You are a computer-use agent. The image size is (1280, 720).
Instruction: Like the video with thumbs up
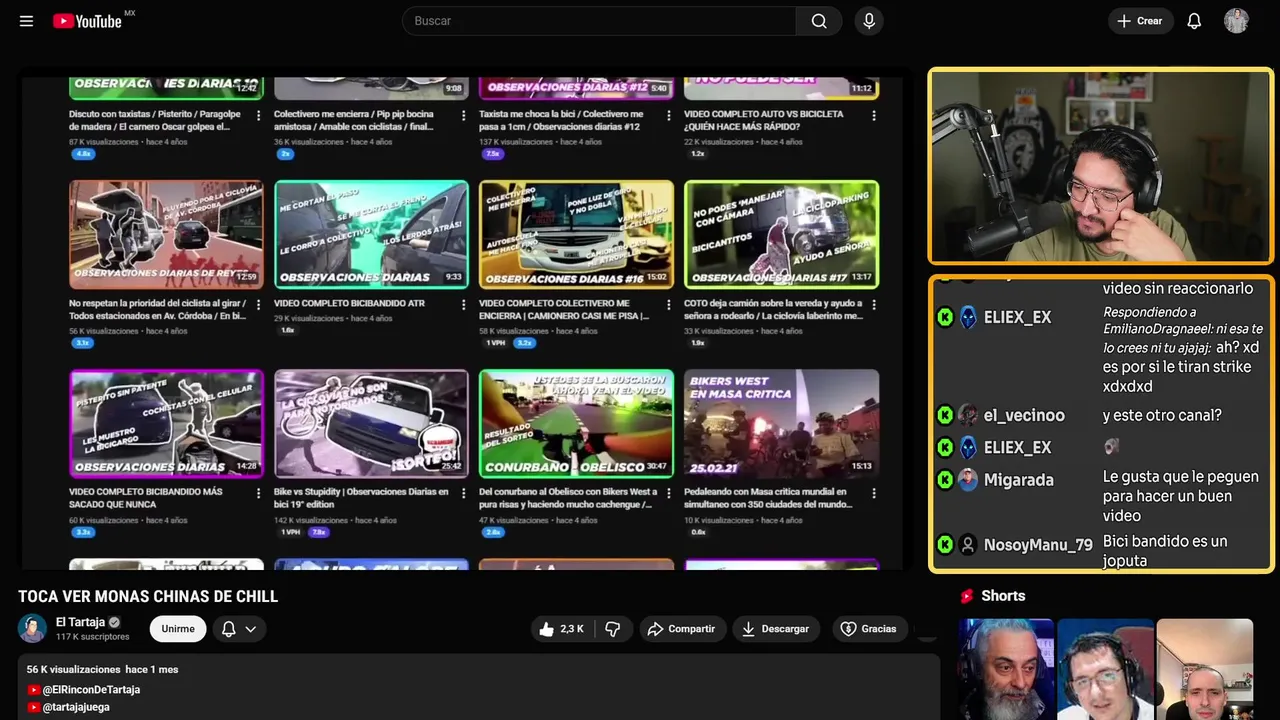coord(561,629)
